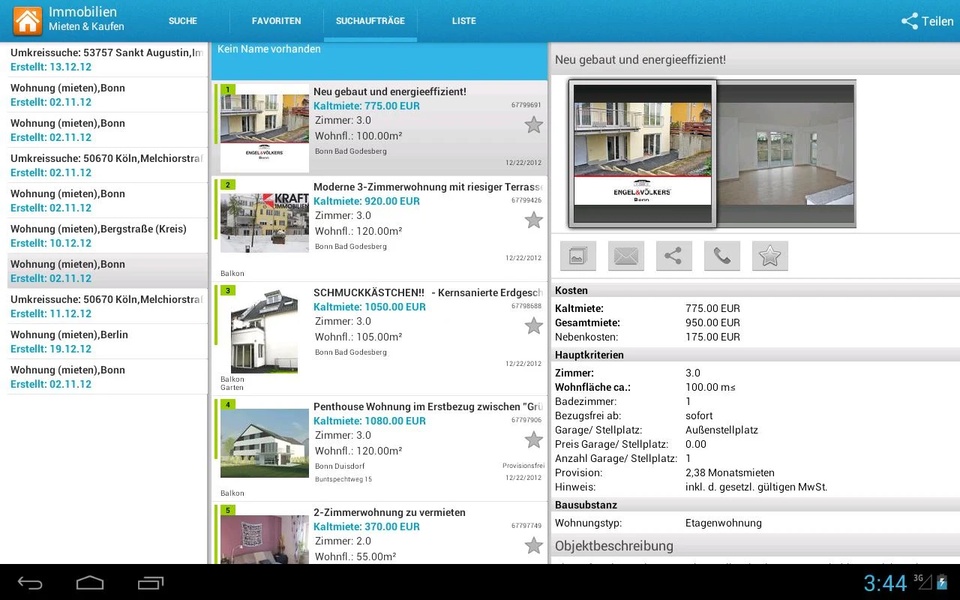Viewport: 960px width, 600px height.
Task: Switch to the SUCHE tab
Action: [x=182, y=21]
